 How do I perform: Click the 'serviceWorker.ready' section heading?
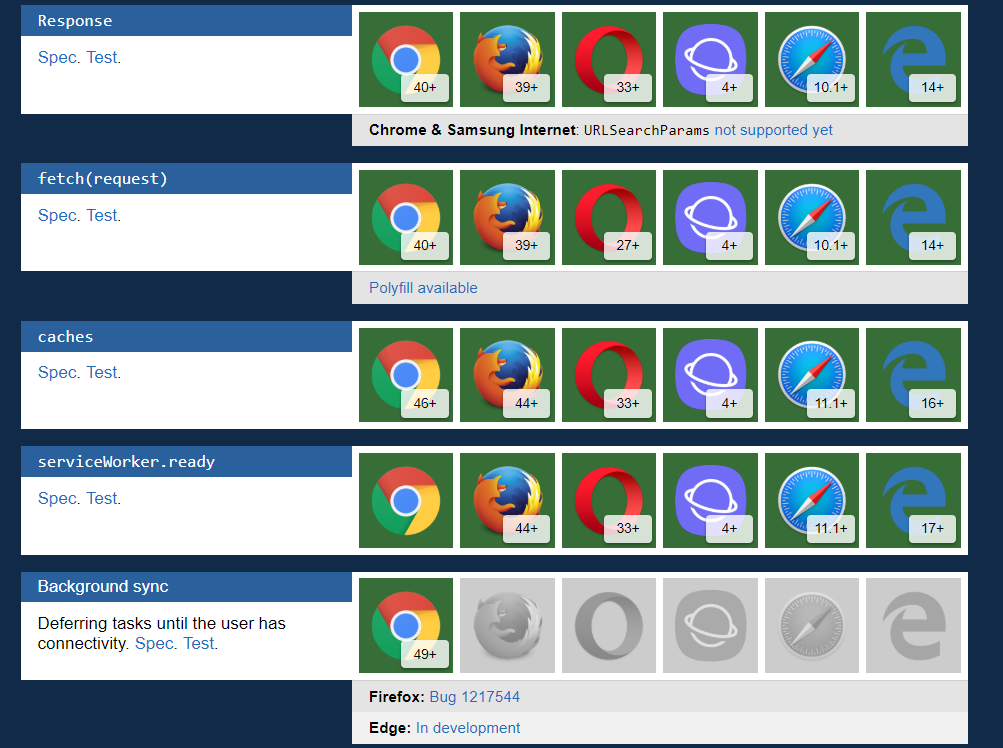point(186,461)
